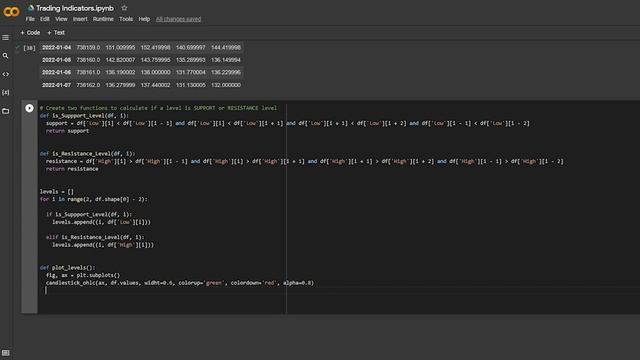Image resolution: width=640 pixels, height=360 pixels.
Task: Open the Help menu
Action: (x=144, y=19)
